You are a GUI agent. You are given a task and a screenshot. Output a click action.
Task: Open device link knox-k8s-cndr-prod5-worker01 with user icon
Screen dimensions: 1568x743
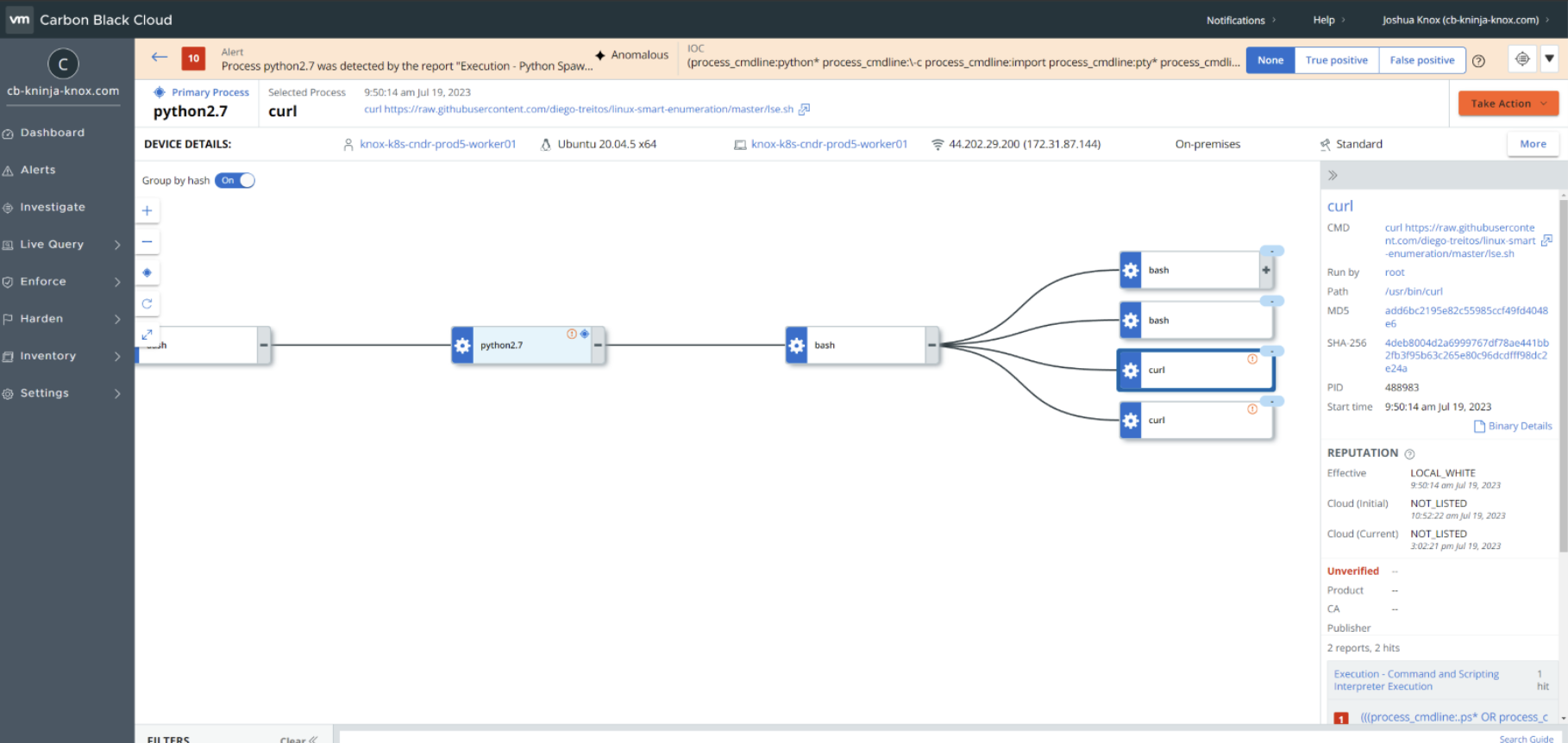437,144
